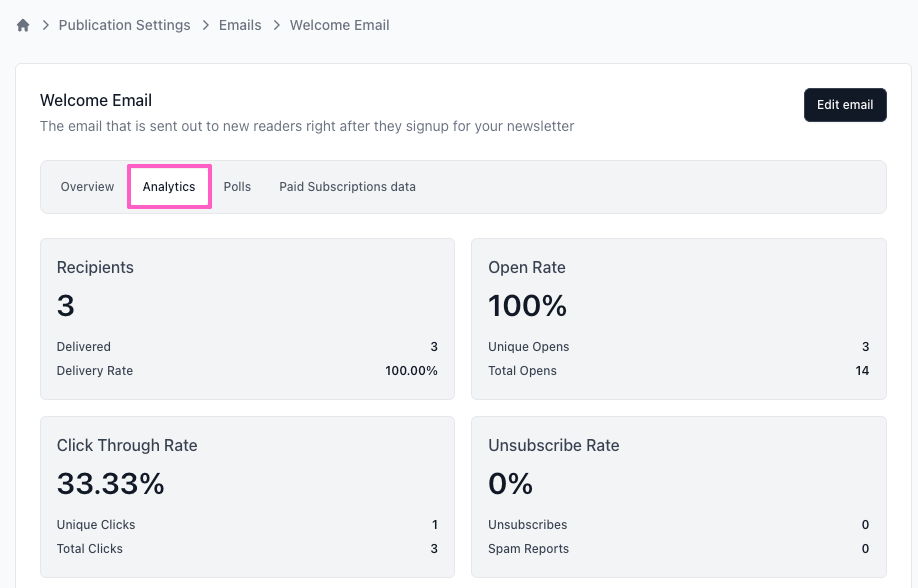The width and height of the screenshot is (918, 588).
Task: Select the 33.33% Click Through Rate value
Action: click(110, 484)
